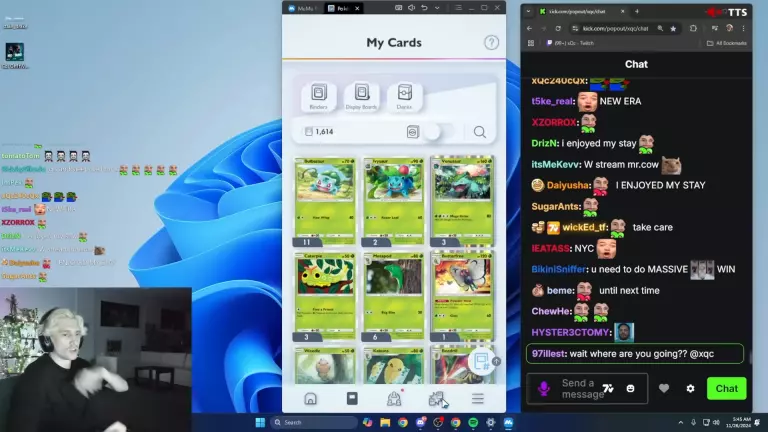The height and width of the screenshot is (432, 768).
Task: Open Discord from the taskbar
Action: [x=420, y=422]
